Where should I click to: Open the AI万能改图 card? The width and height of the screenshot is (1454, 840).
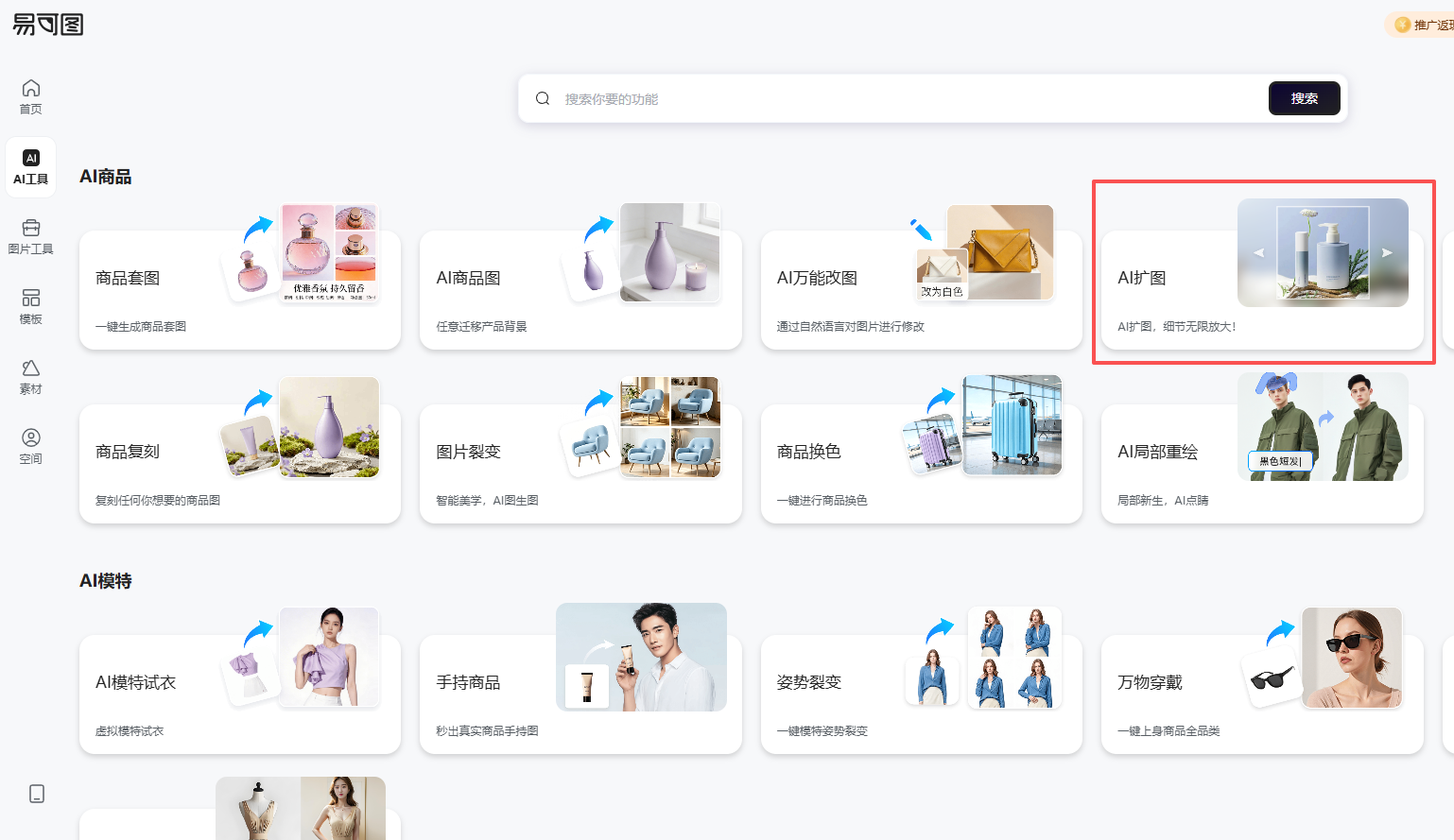tap(922, 290)
